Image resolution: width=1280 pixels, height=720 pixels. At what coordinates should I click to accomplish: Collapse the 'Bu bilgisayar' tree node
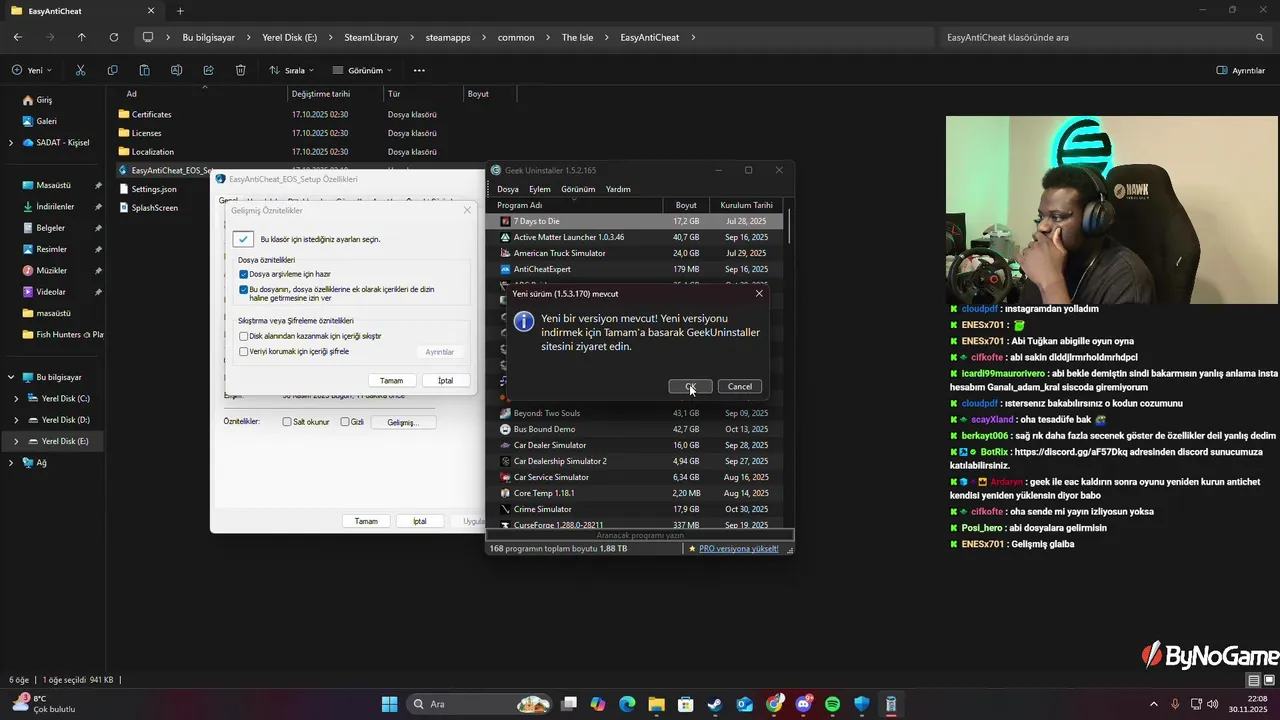tap(11, 377)
